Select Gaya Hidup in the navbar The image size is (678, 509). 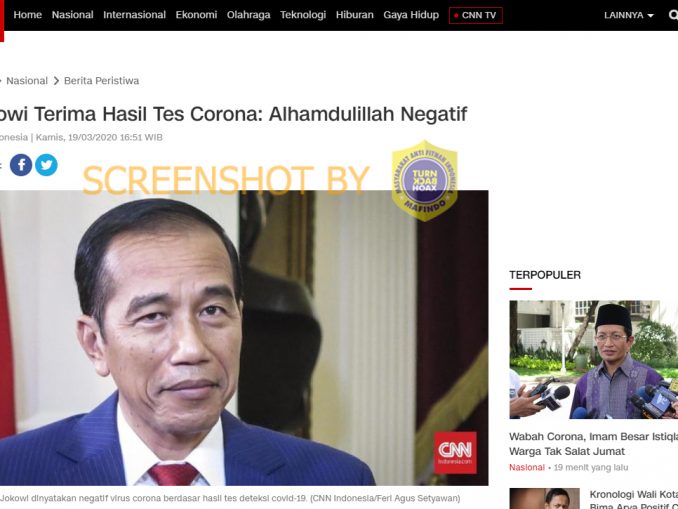tap(411, 15)
